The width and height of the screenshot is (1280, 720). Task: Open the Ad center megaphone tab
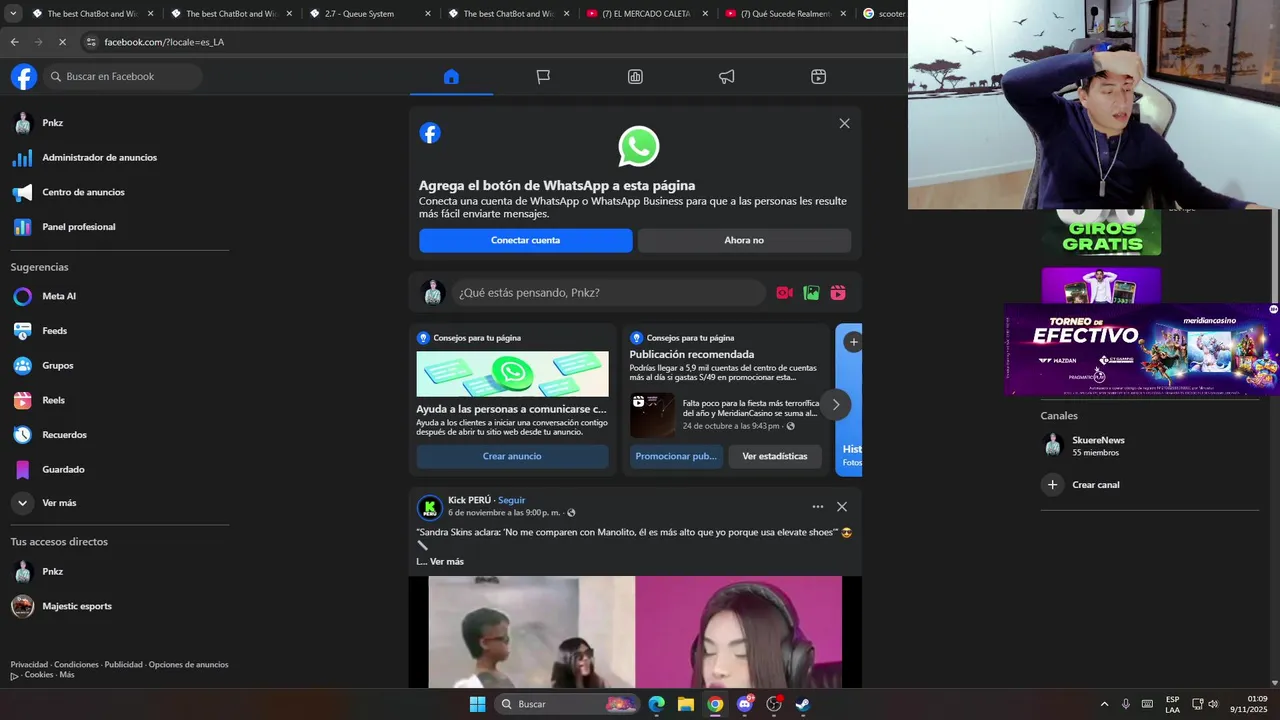point(727,77)
